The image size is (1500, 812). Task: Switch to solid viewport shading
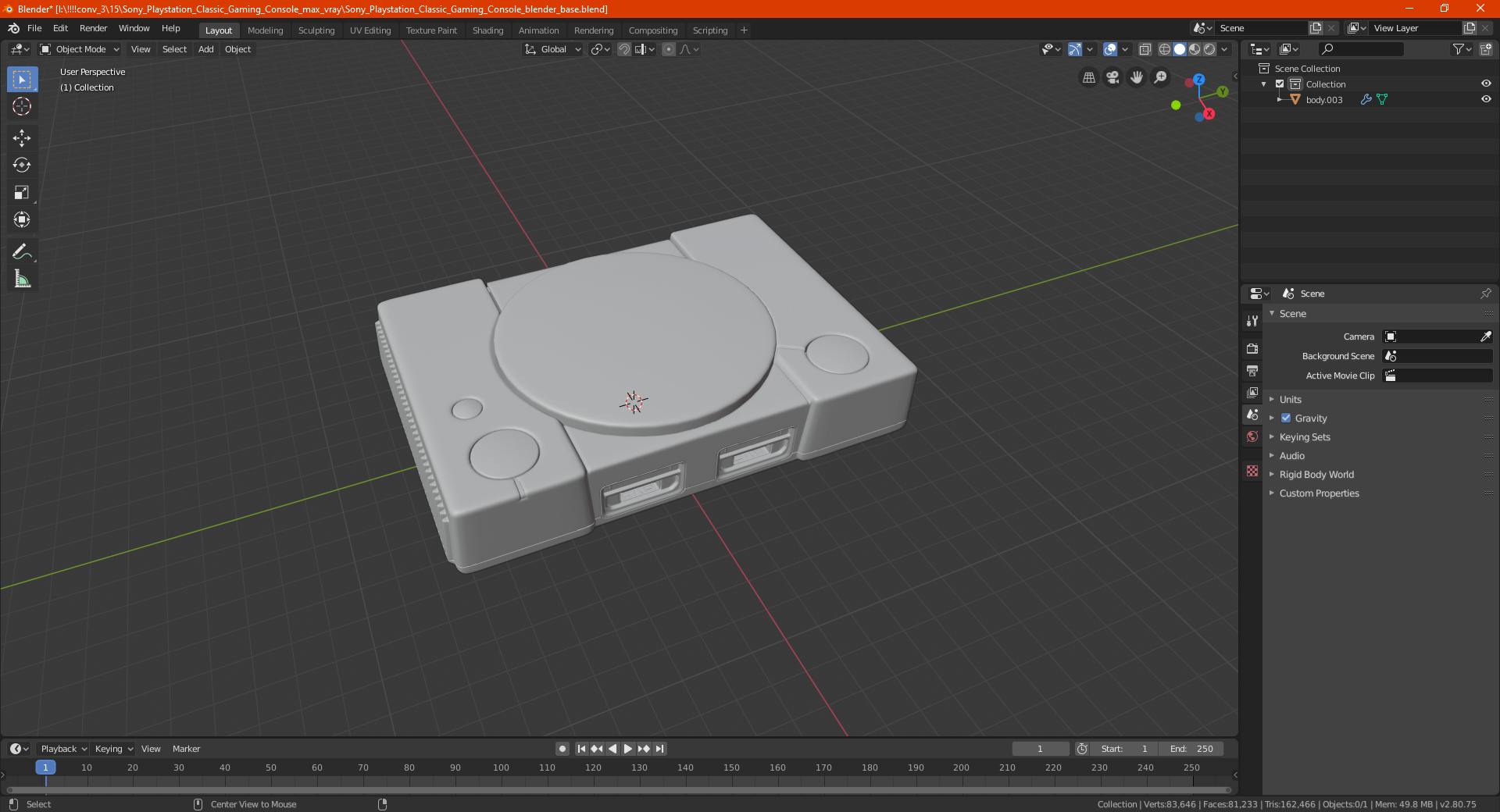click(x=1180, y=49)
